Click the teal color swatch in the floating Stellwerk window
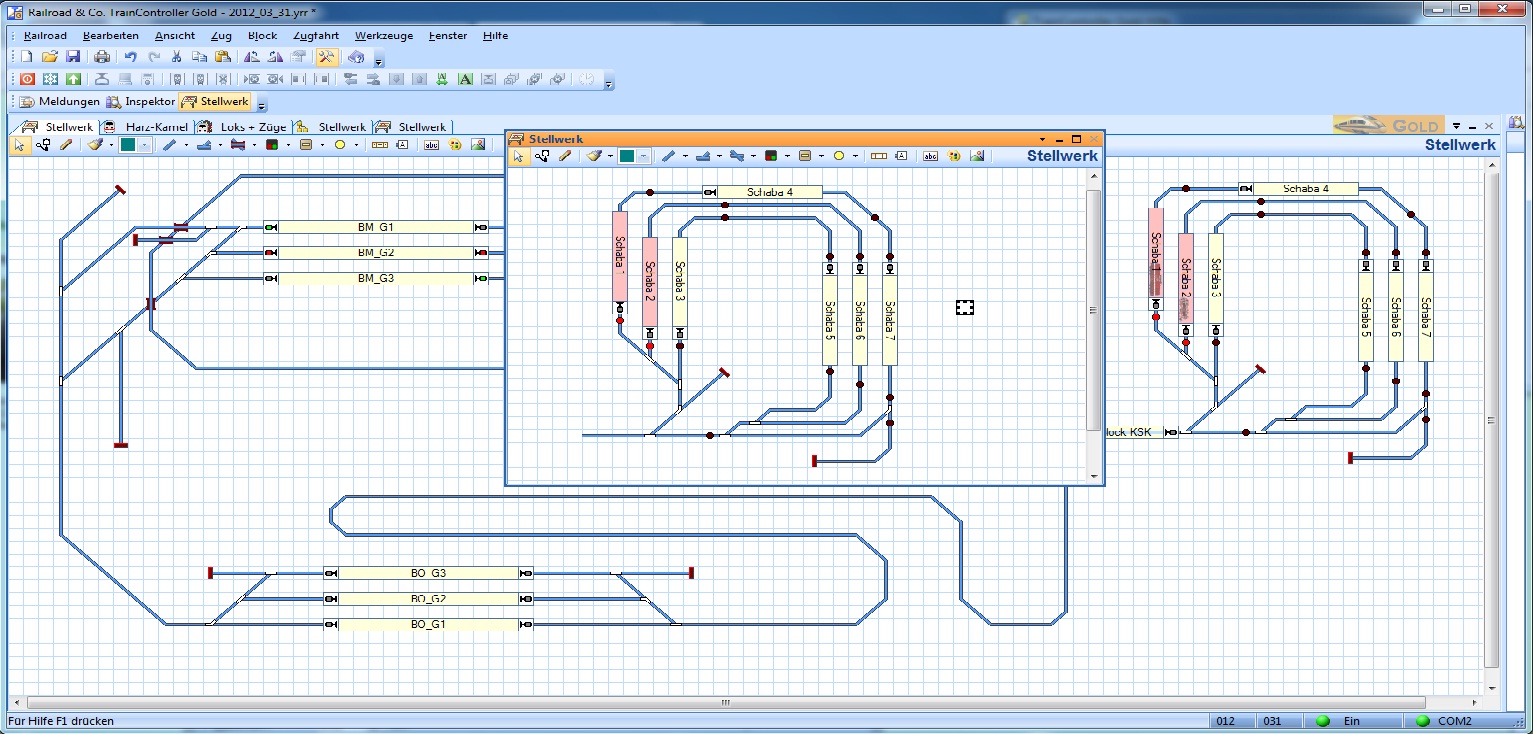 627,156
